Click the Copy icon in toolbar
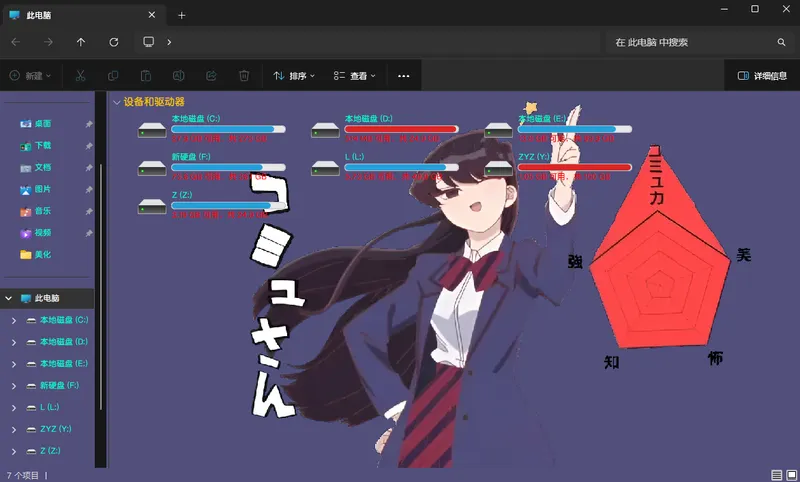Image resolution: width=800 pixels, height=482 pixels. [113, 75]
